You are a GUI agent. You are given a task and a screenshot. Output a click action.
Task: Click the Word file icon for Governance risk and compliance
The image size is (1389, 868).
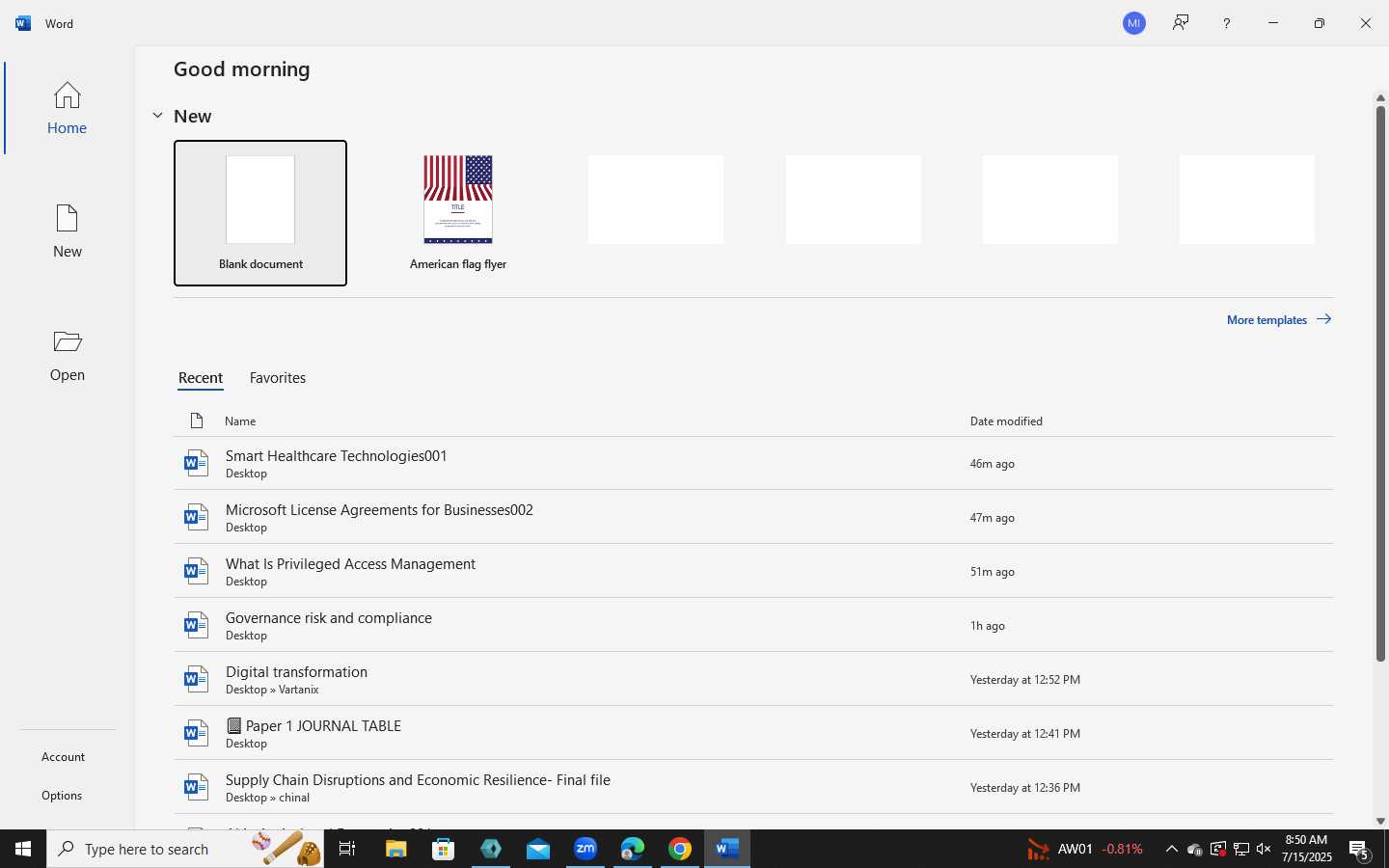pos(196,625)
